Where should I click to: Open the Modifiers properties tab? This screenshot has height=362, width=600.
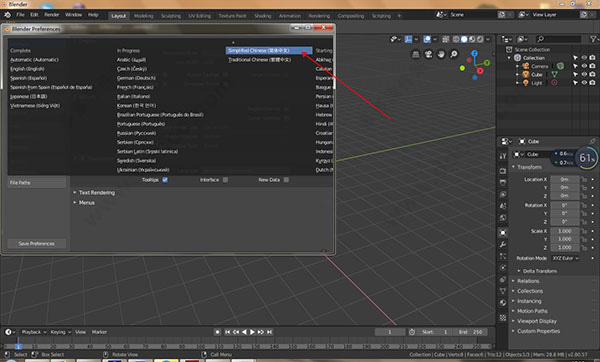tap(503, 244)
